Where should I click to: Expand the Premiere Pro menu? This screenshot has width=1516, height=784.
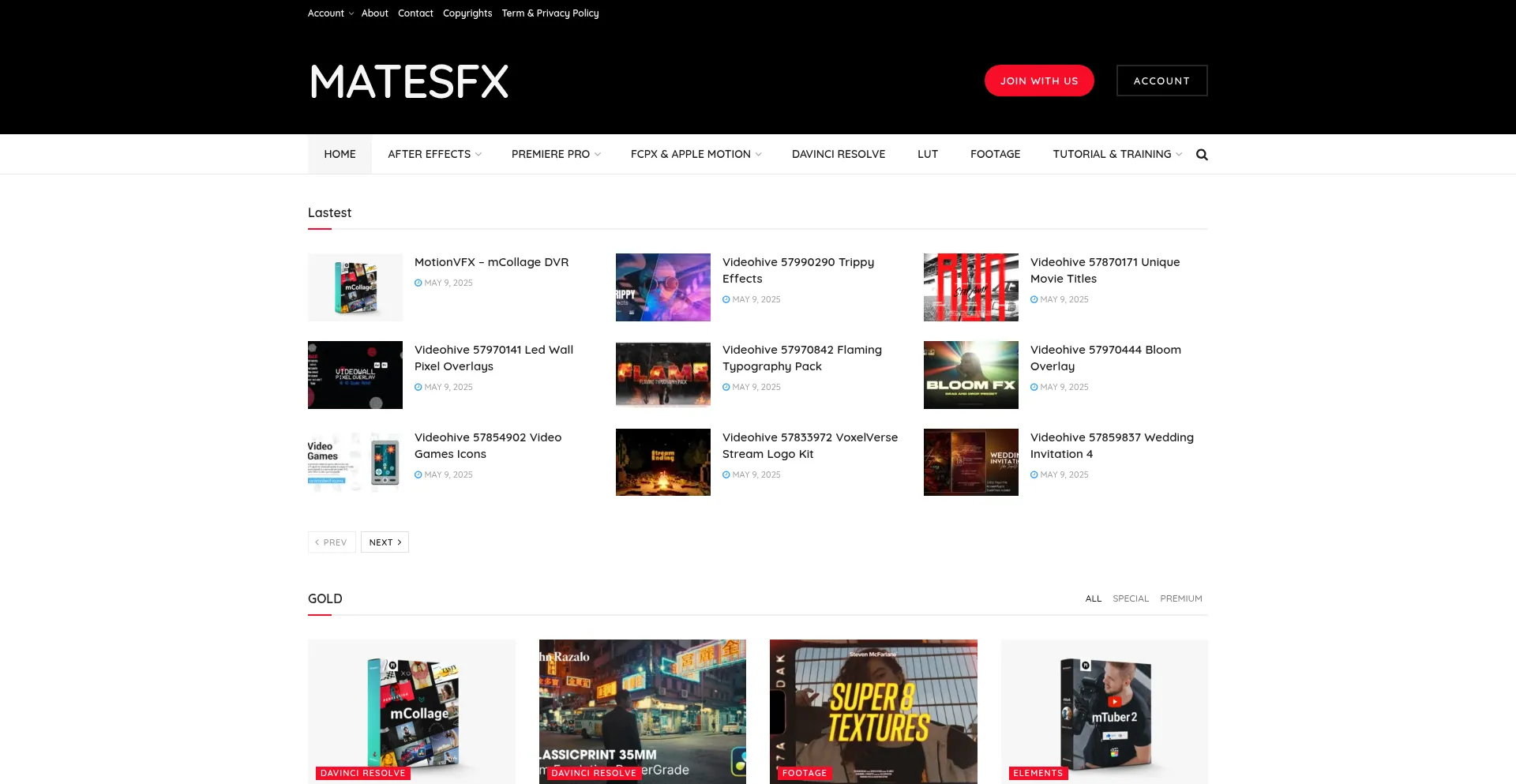pos(556,155)
